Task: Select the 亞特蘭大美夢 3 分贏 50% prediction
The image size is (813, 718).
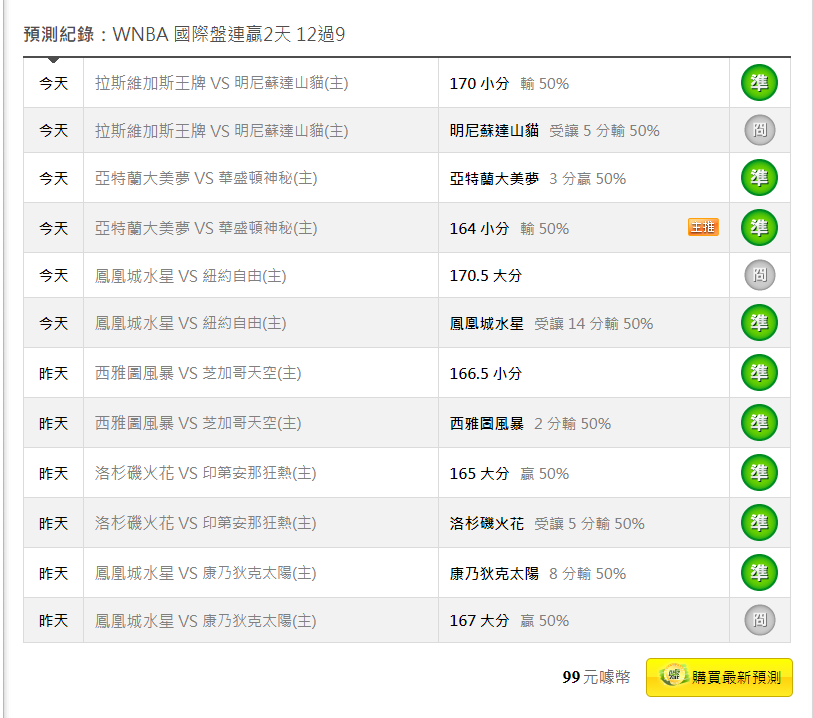Action: pos(538,179)
